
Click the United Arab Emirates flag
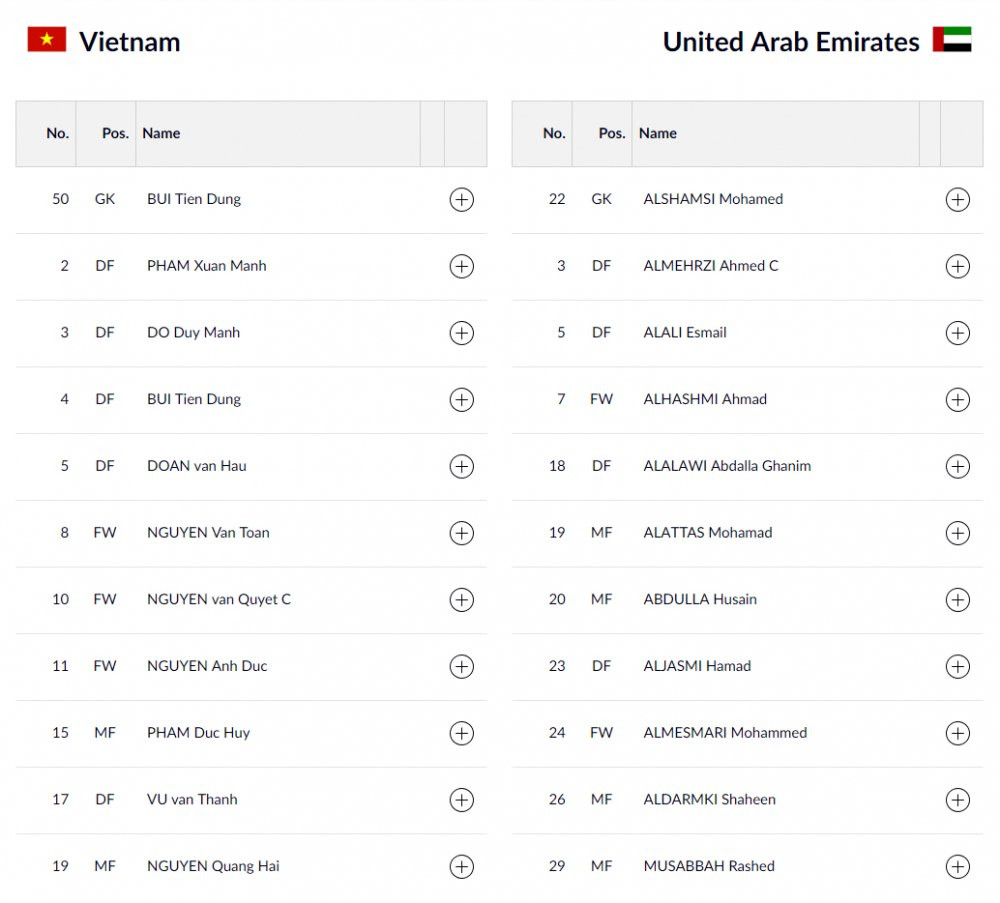951,40
